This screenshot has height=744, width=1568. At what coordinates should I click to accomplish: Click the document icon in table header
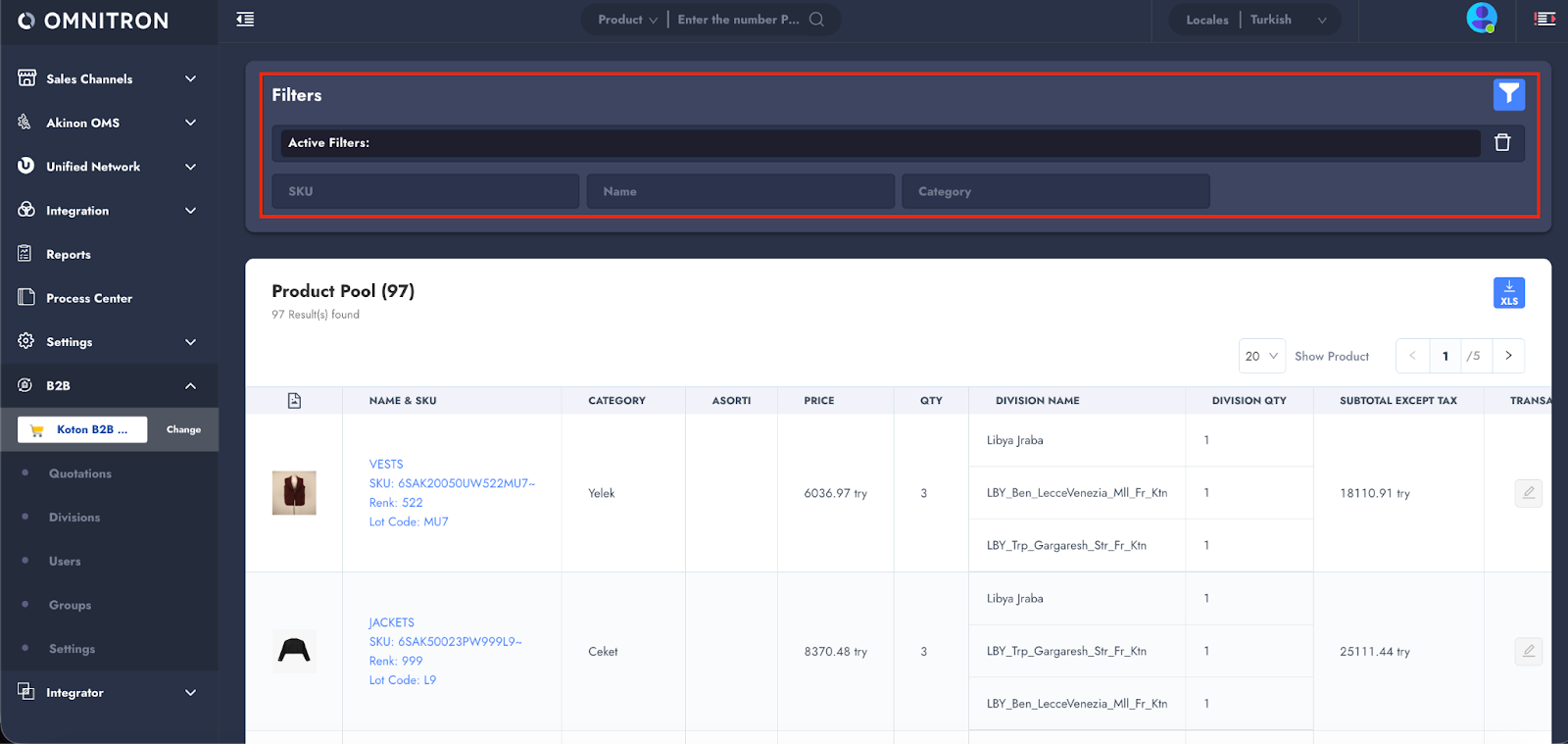294,401
